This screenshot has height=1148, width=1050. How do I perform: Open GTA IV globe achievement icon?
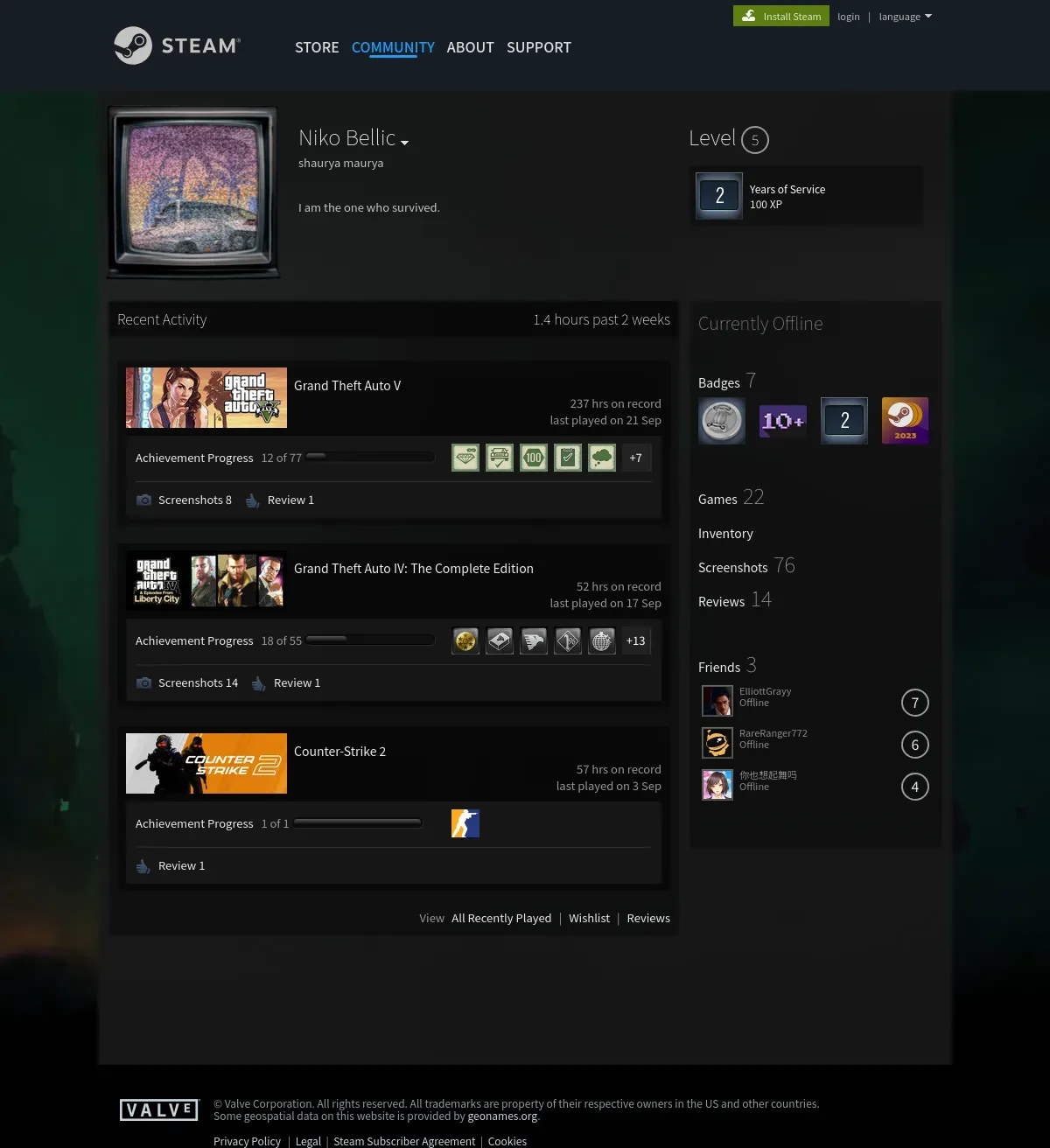(x=602, y=640)
